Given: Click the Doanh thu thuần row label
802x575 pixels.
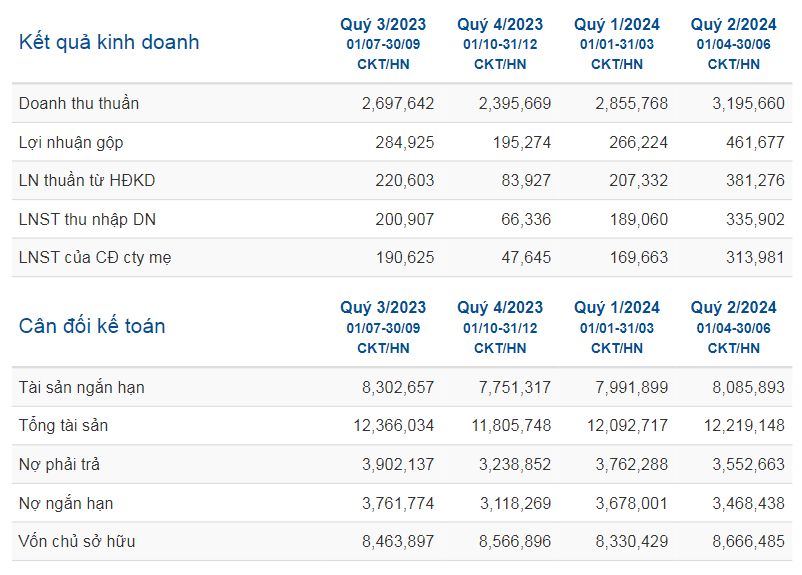Looking at the screenshot, I should [79, 104].
